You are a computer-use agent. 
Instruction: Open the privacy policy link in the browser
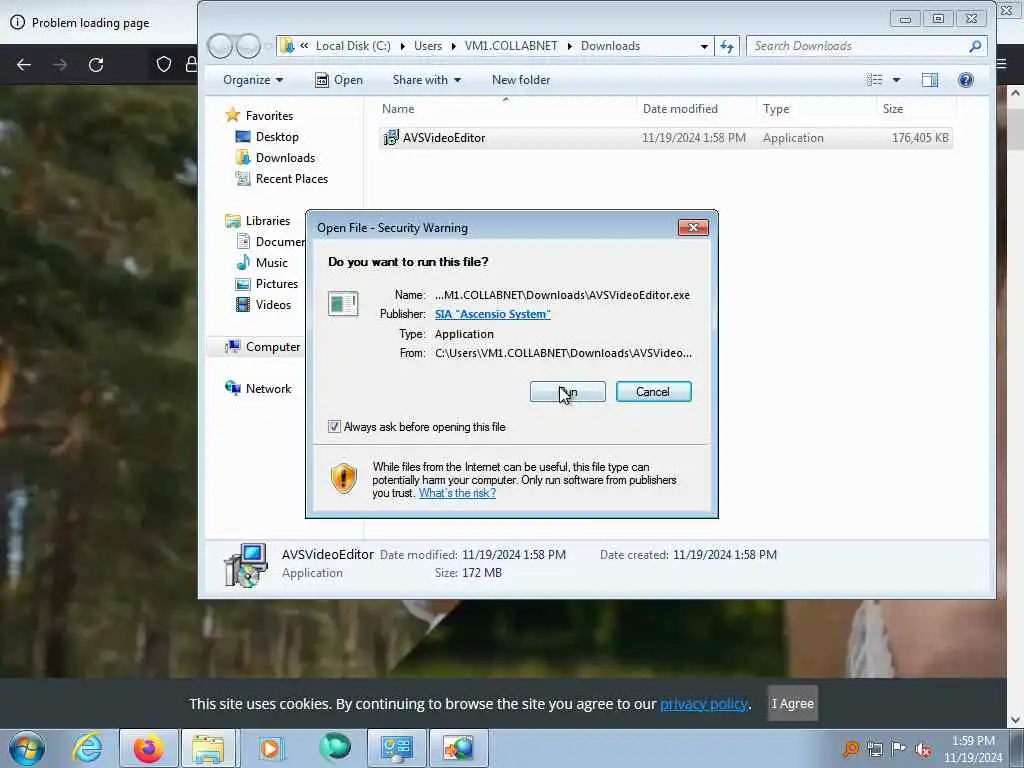[x=703, y=704]
